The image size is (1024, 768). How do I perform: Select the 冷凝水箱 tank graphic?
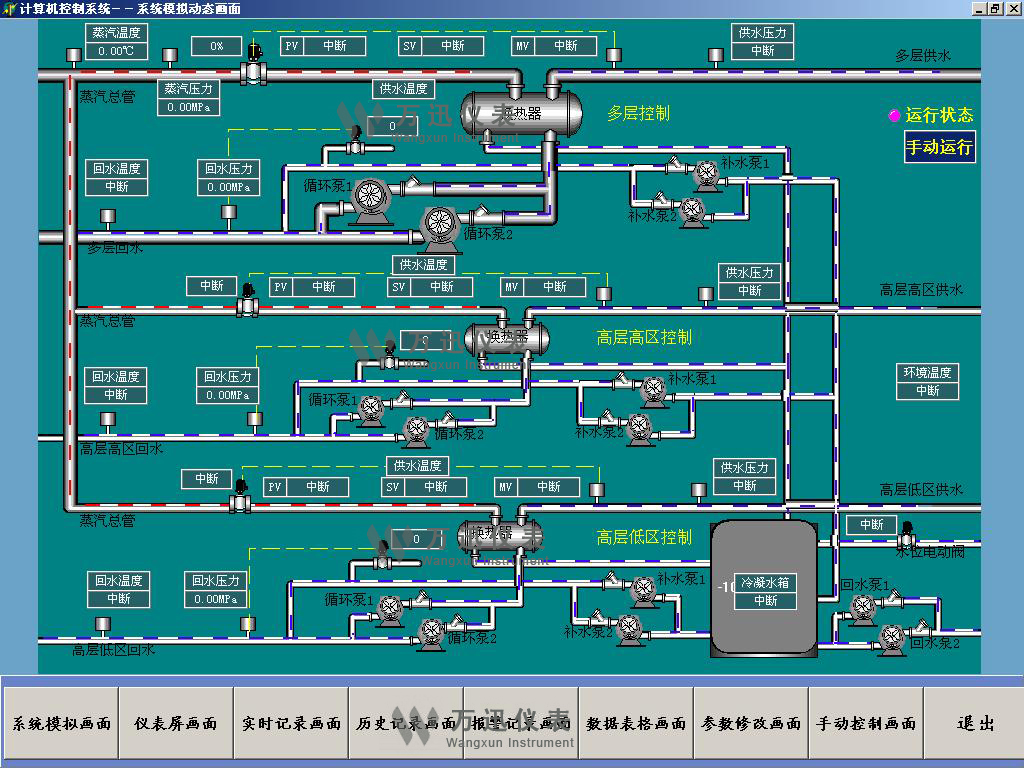coord(764,590)
